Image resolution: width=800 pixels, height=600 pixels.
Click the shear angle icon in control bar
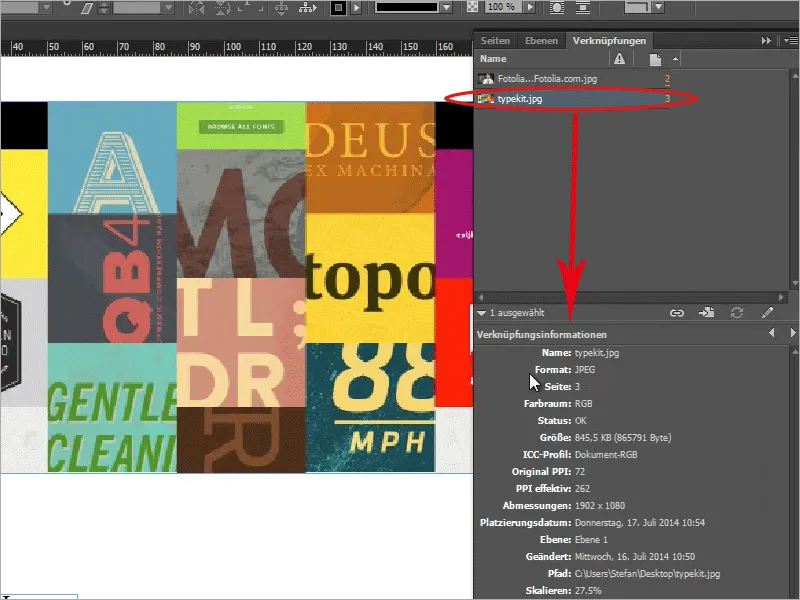pos(86,8)
